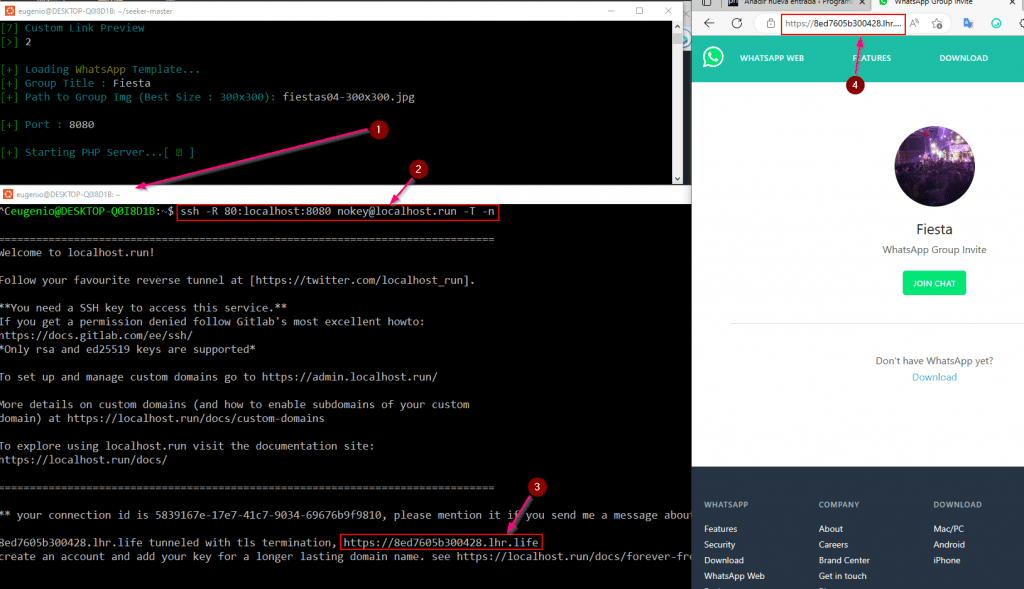
Task: View site info via the lock icon
Action: tap(771, 24)
